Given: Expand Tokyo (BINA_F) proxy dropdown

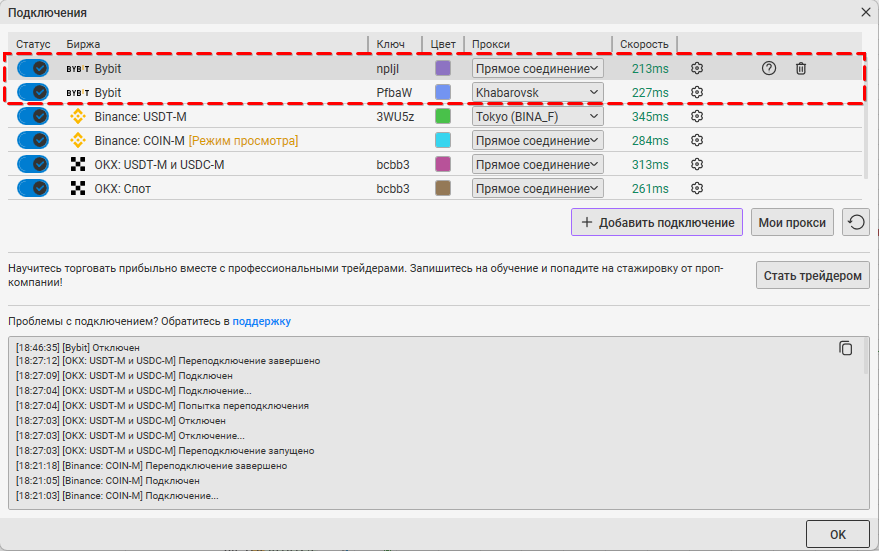Looking at the screenshot, I should [537, 116].
